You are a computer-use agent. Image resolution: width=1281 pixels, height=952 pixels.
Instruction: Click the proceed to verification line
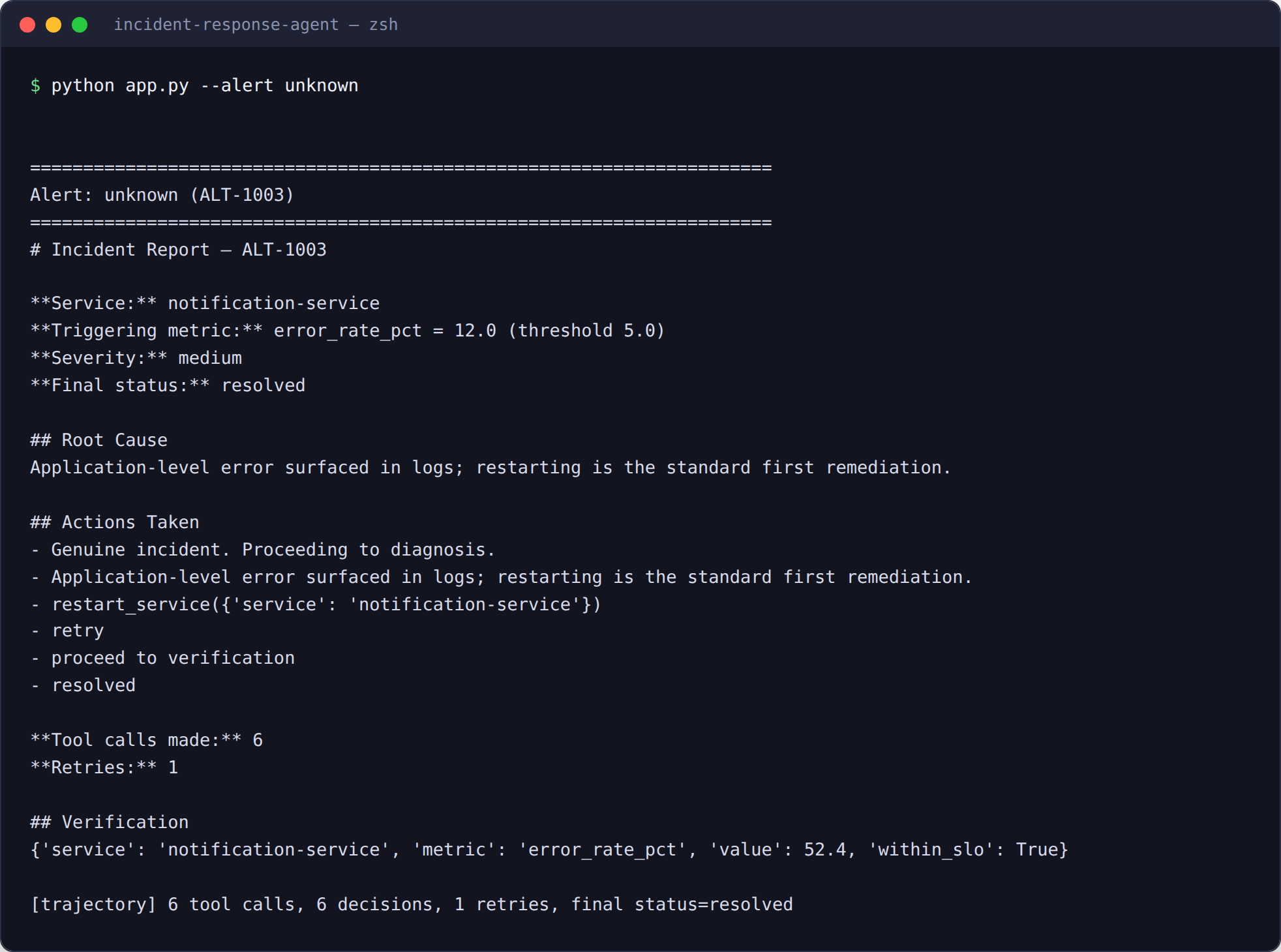162,658
